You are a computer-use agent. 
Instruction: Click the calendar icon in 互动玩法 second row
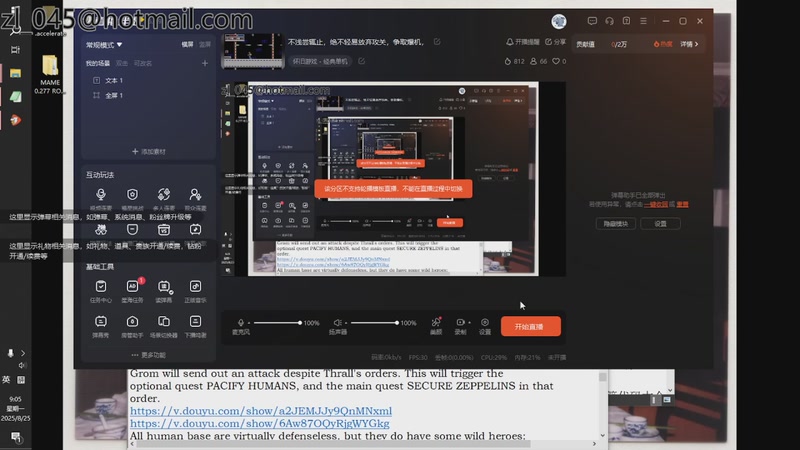click(x=164, y=230)
